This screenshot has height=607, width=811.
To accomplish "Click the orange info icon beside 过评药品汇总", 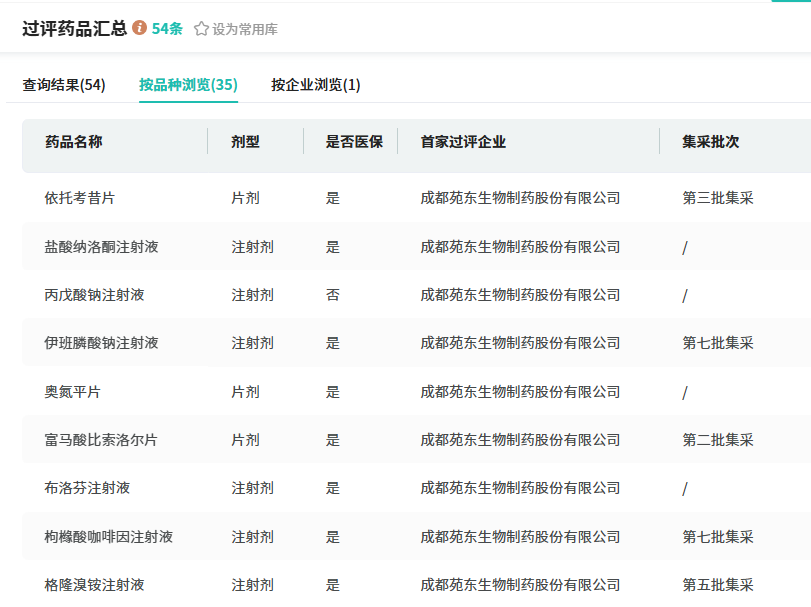I will pos(140,28).
